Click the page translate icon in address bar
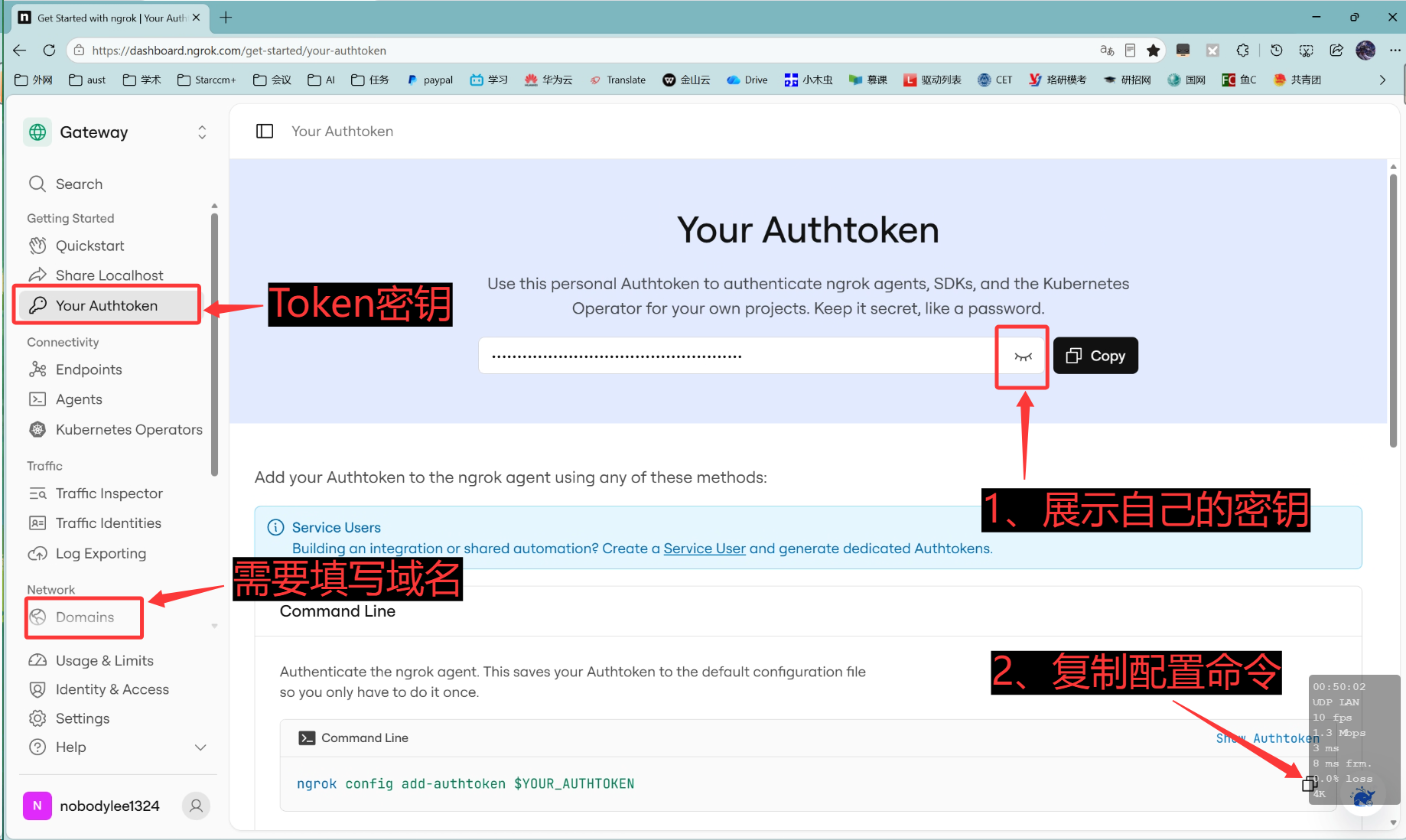This screenshot has height=840, width=1406. pos(1107,50)
